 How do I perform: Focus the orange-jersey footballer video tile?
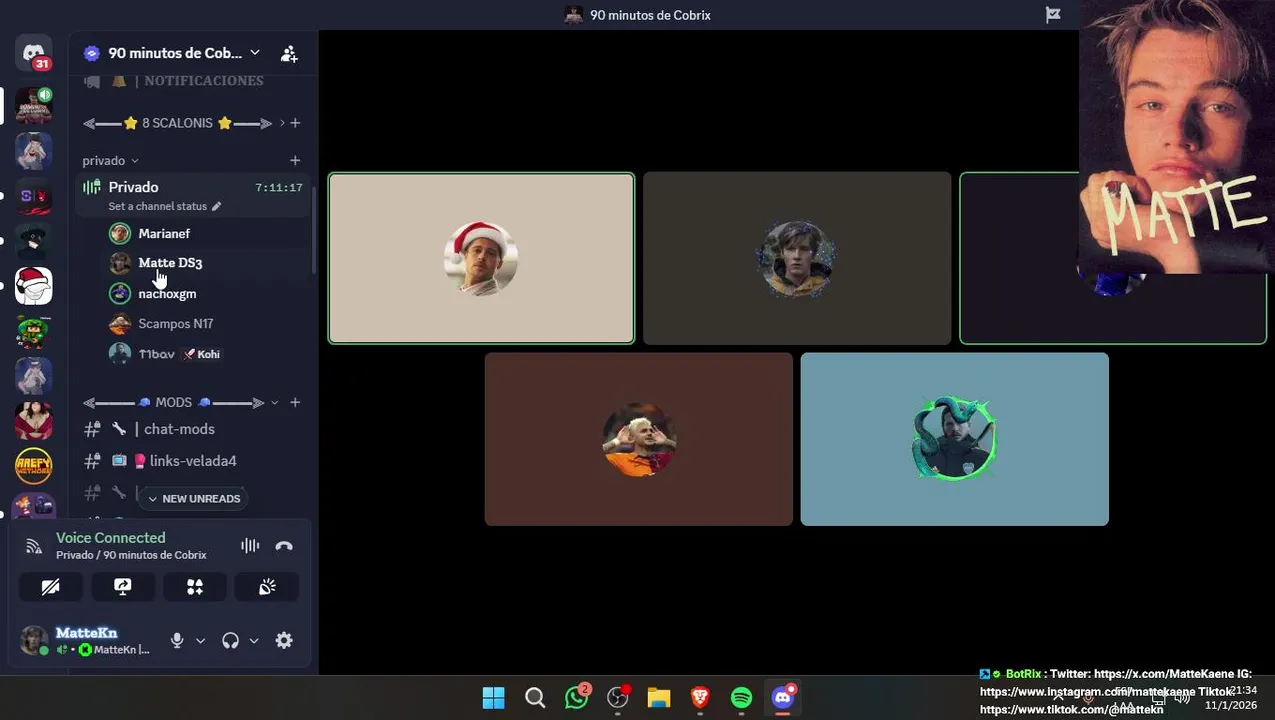point(639,439)
